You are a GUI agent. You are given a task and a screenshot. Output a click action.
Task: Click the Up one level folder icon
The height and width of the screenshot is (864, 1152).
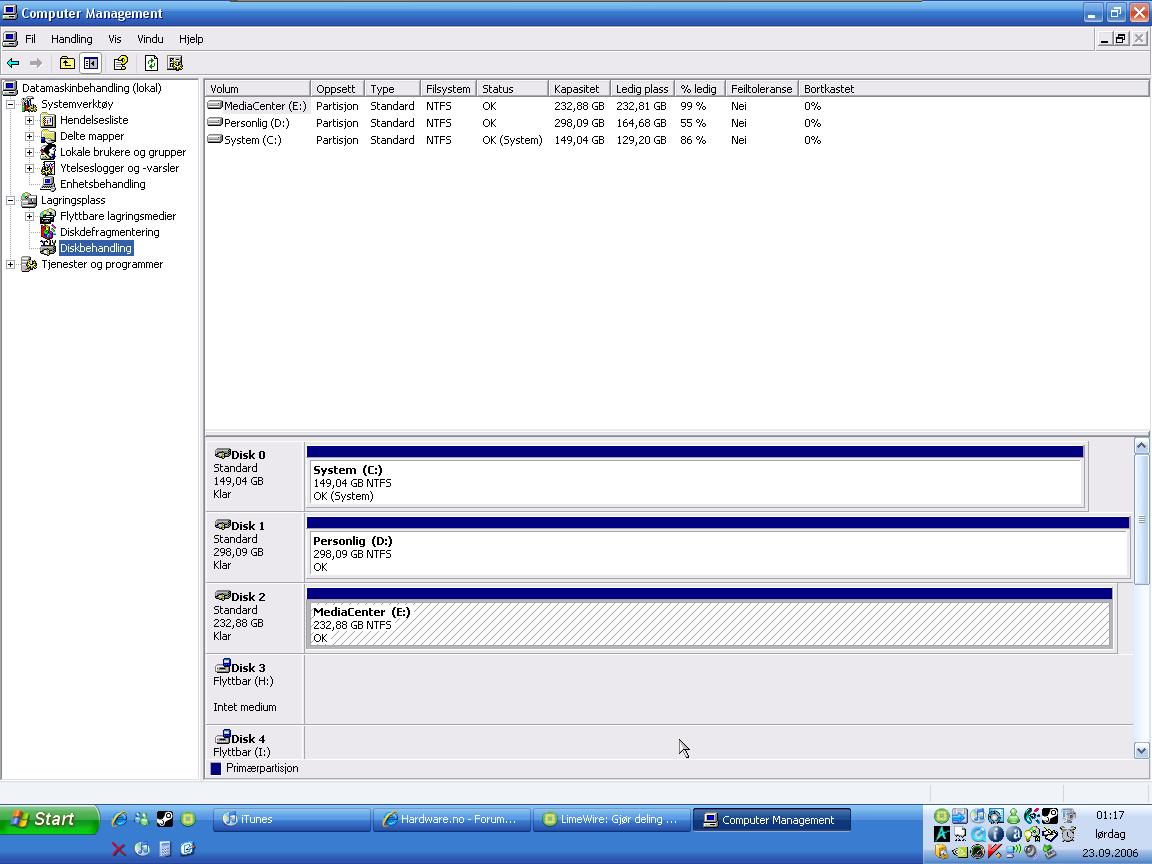[67, 63]
